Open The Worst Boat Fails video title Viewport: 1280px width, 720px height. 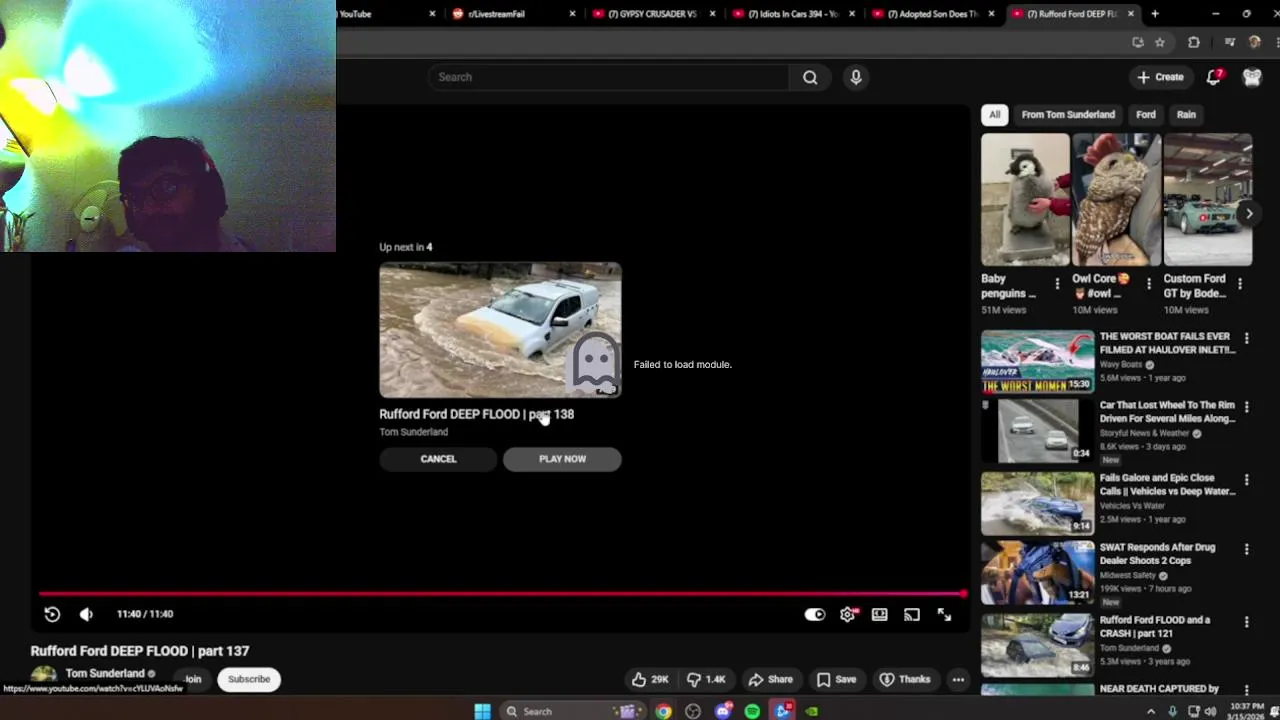tap(1167, 343)
